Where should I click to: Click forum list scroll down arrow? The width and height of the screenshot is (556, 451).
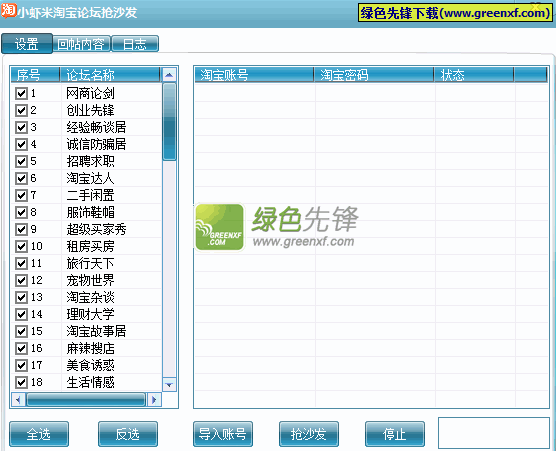pyautogui.click(x=169, y=385)
